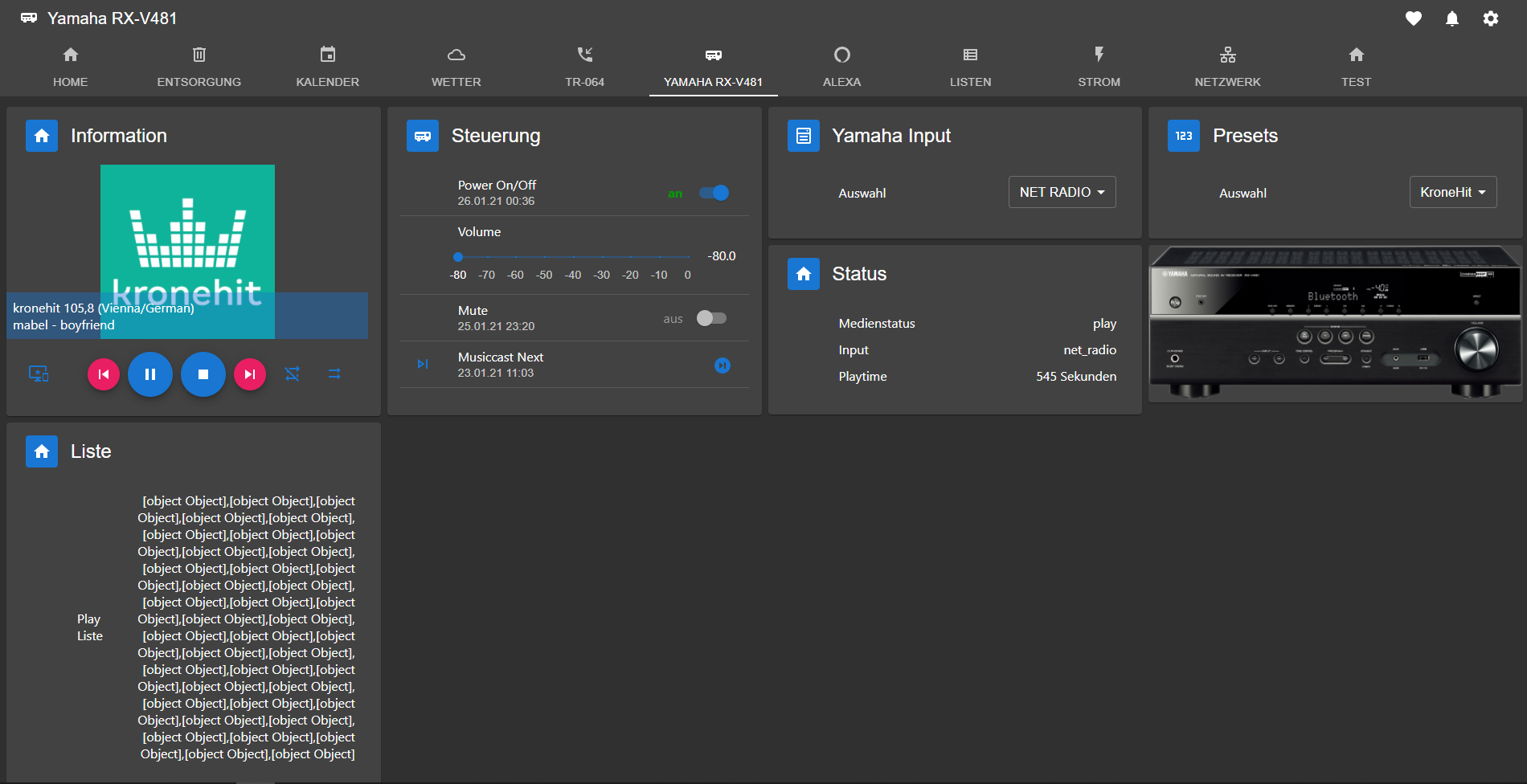Click 'Power On/Off' label
The image size is (1527, 784).
coord(497,185)
